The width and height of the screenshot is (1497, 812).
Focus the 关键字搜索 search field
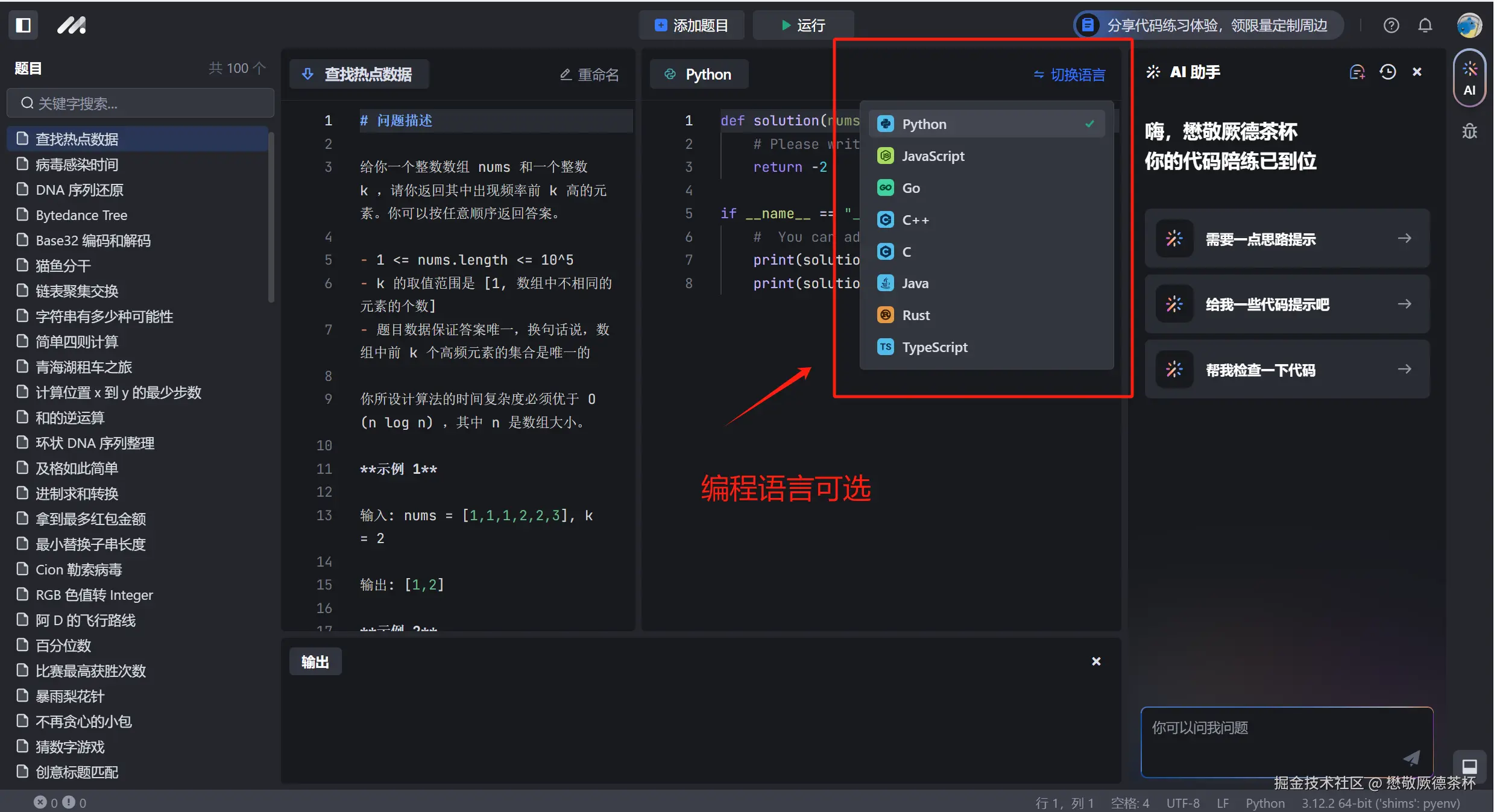140,104
